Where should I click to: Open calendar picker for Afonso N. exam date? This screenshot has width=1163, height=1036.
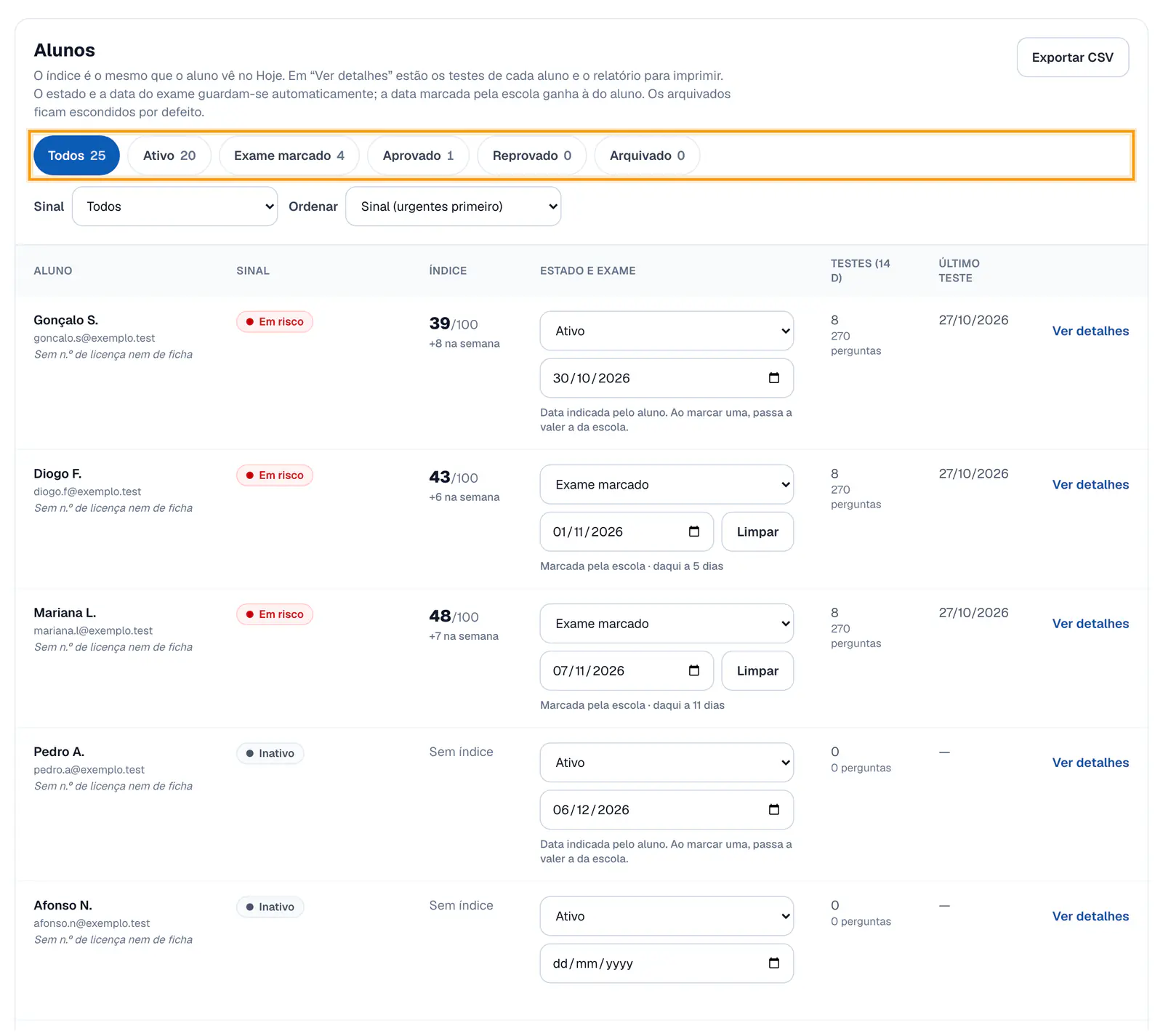(773, 963)
